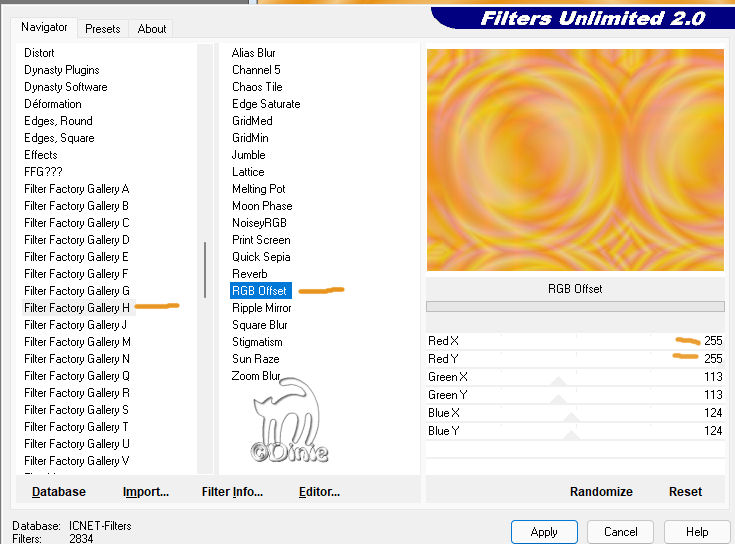735x544 pixels.
Task: Select Filter Factory Gallery R
Action: [76, 393]
